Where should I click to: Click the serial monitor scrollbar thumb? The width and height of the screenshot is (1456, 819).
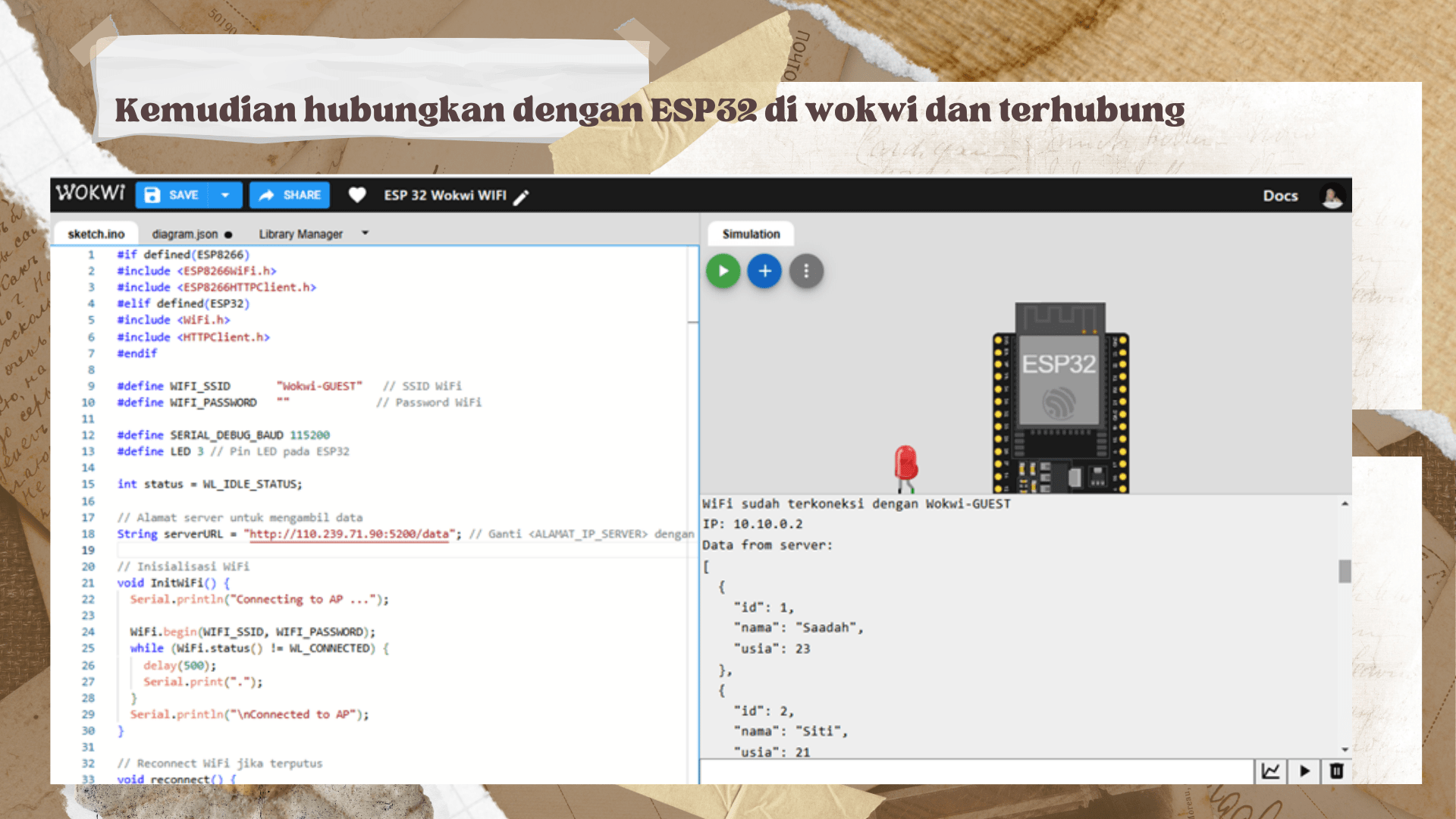[x=1345, y=571]
